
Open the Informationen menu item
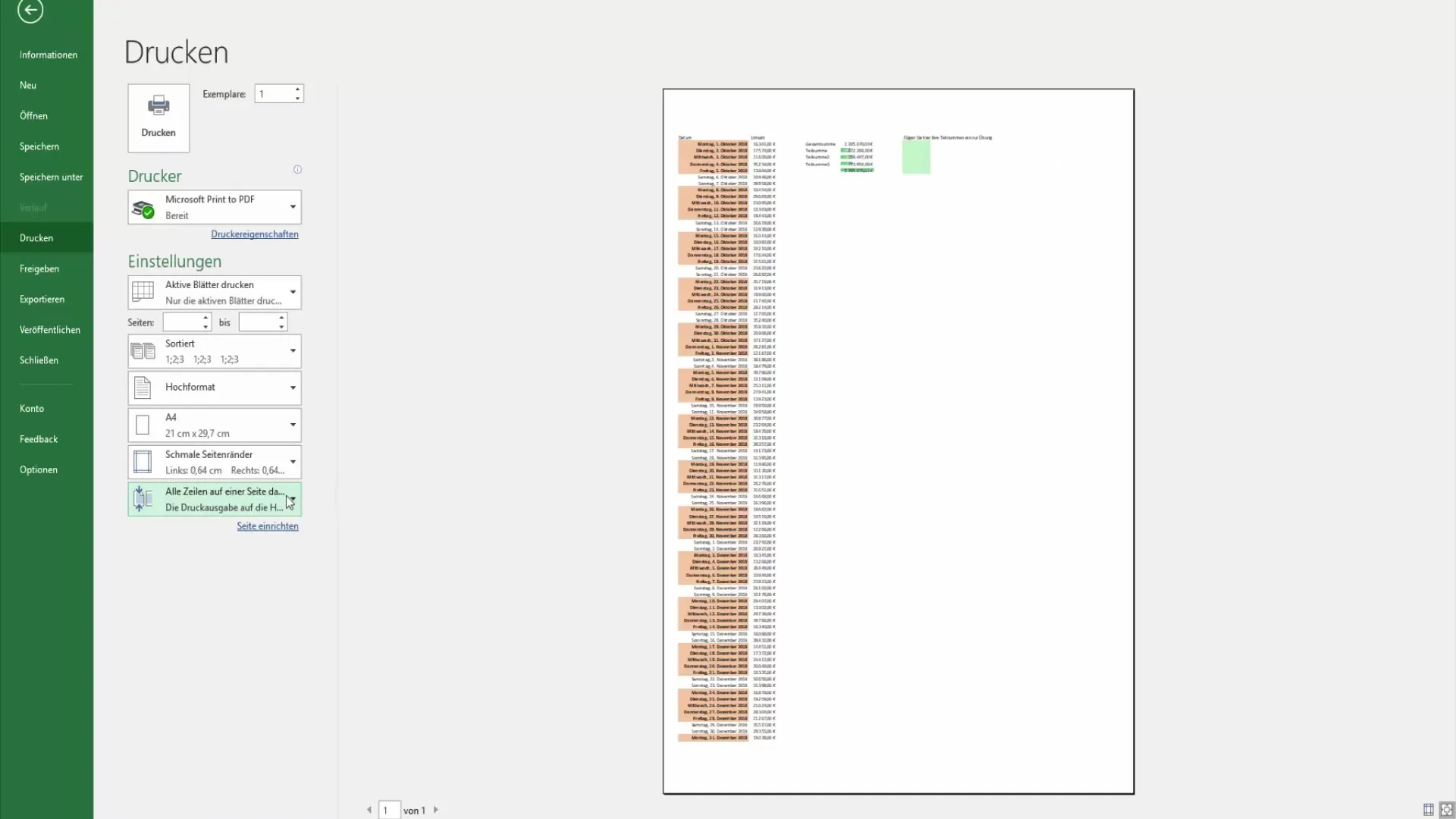(48, 54)
